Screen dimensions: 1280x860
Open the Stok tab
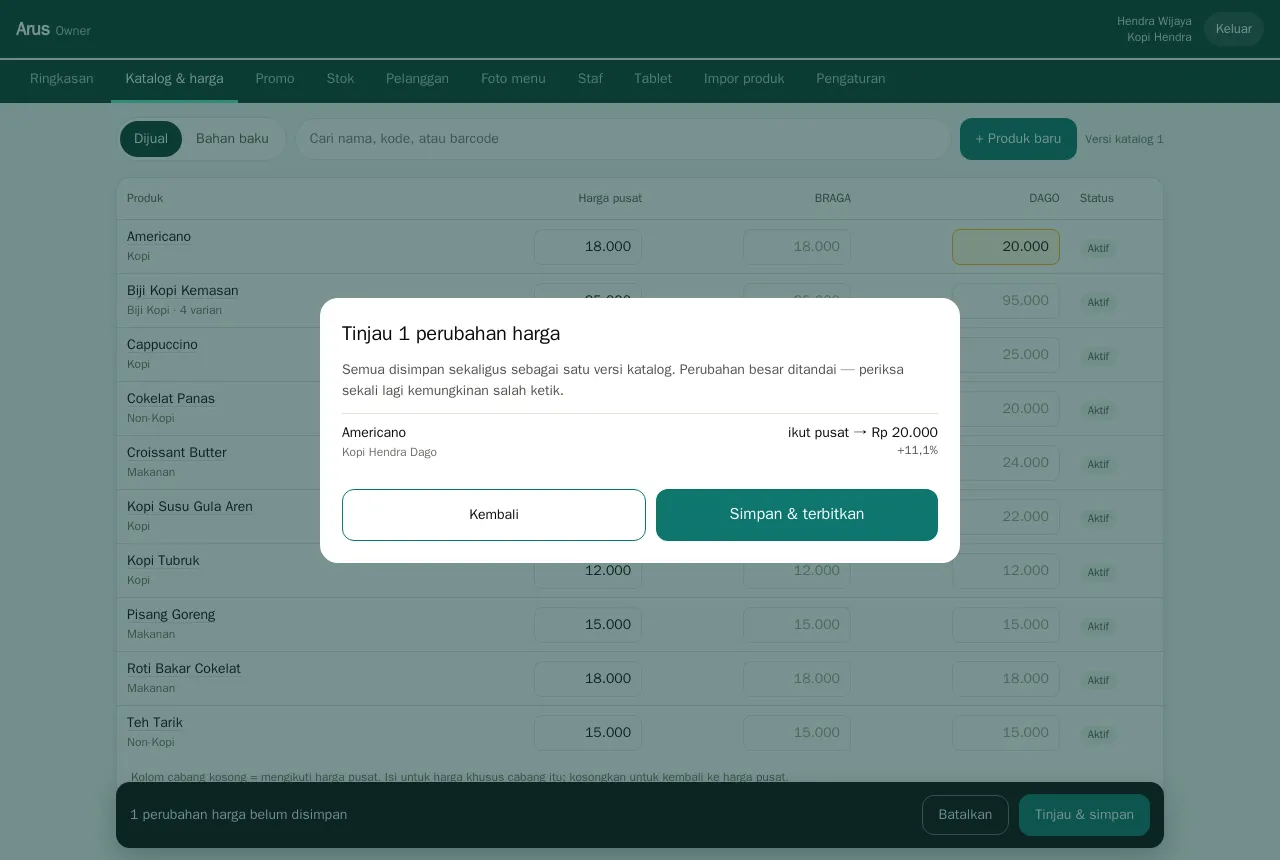tap(340, 79)
